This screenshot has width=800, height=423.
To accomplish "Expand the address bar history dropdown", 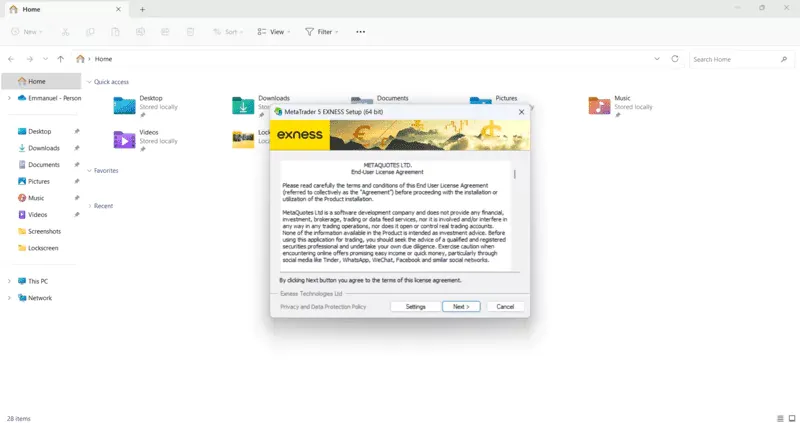I will coord(657,59).
